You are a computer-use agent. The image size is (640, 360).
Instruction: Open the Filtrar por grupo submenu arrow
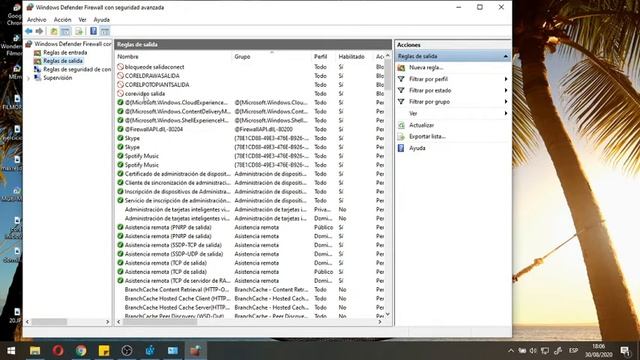(x=506, y=102)
